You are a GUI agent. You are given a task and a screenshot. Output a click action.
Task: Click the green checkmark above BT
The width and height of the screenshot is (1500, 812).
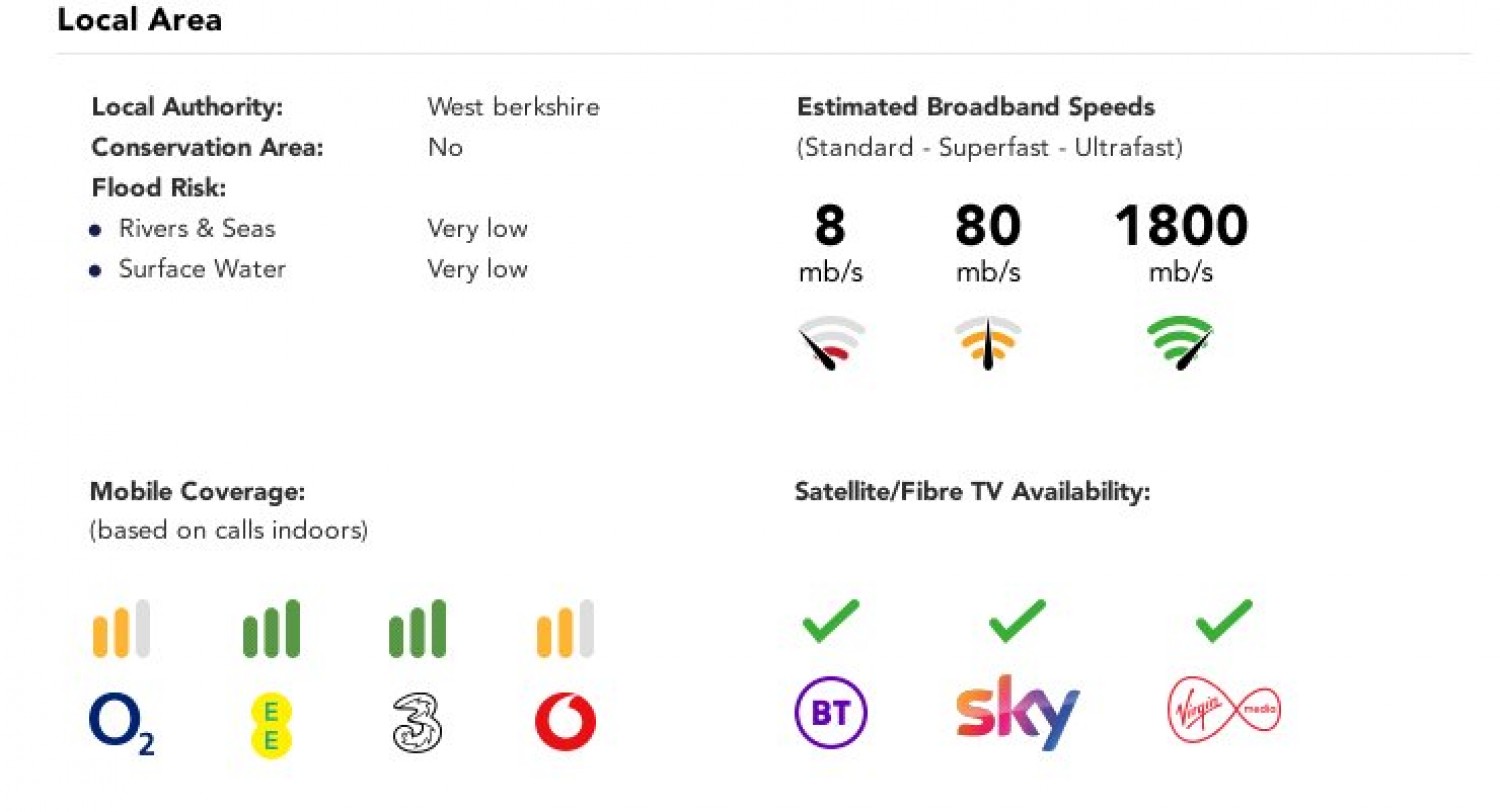point(830,620)
